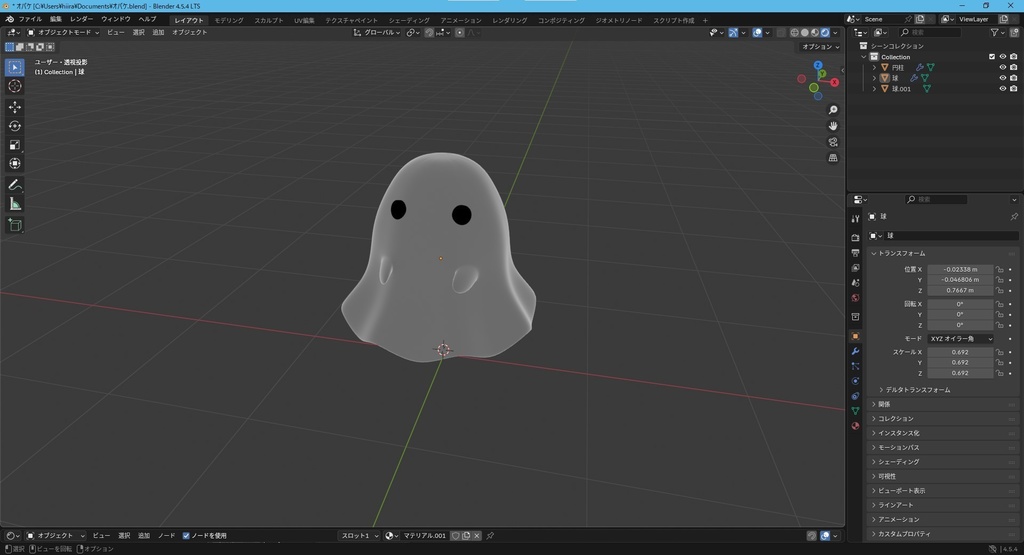1024x555 pixels.
Task: Open the Modifiers wrench properties tab
Action: click(855, 351)
